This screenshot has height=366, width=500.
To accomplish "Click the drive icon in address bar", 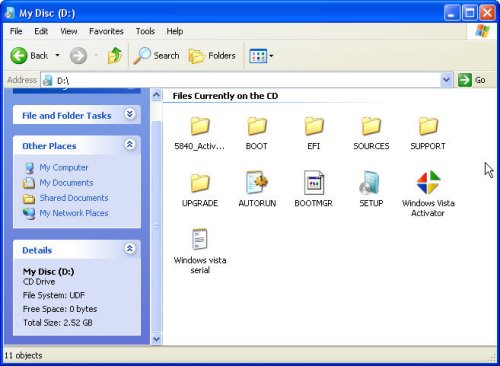I will [x=48, y=80].
